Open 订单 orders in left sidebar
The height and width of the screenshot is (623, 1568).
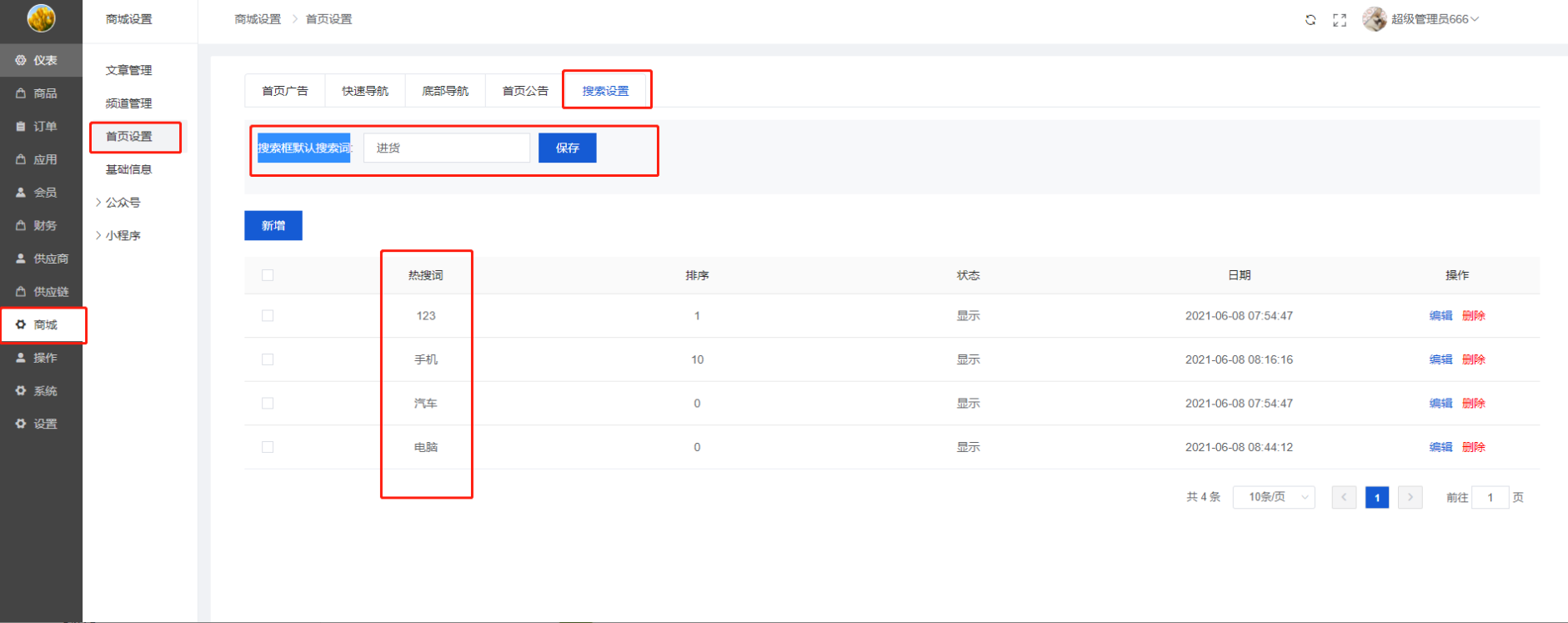pos(42,127)
